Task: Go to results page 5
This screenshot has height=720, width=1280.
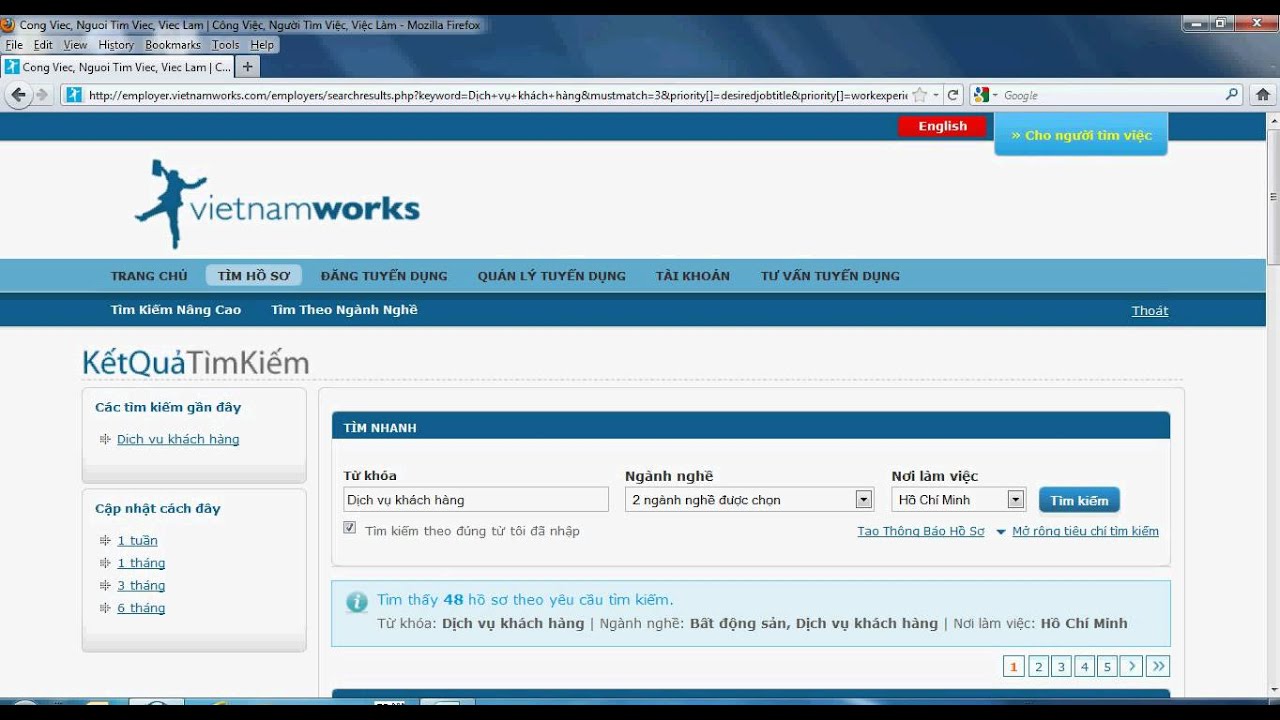Action: [x=1107, y=666]
